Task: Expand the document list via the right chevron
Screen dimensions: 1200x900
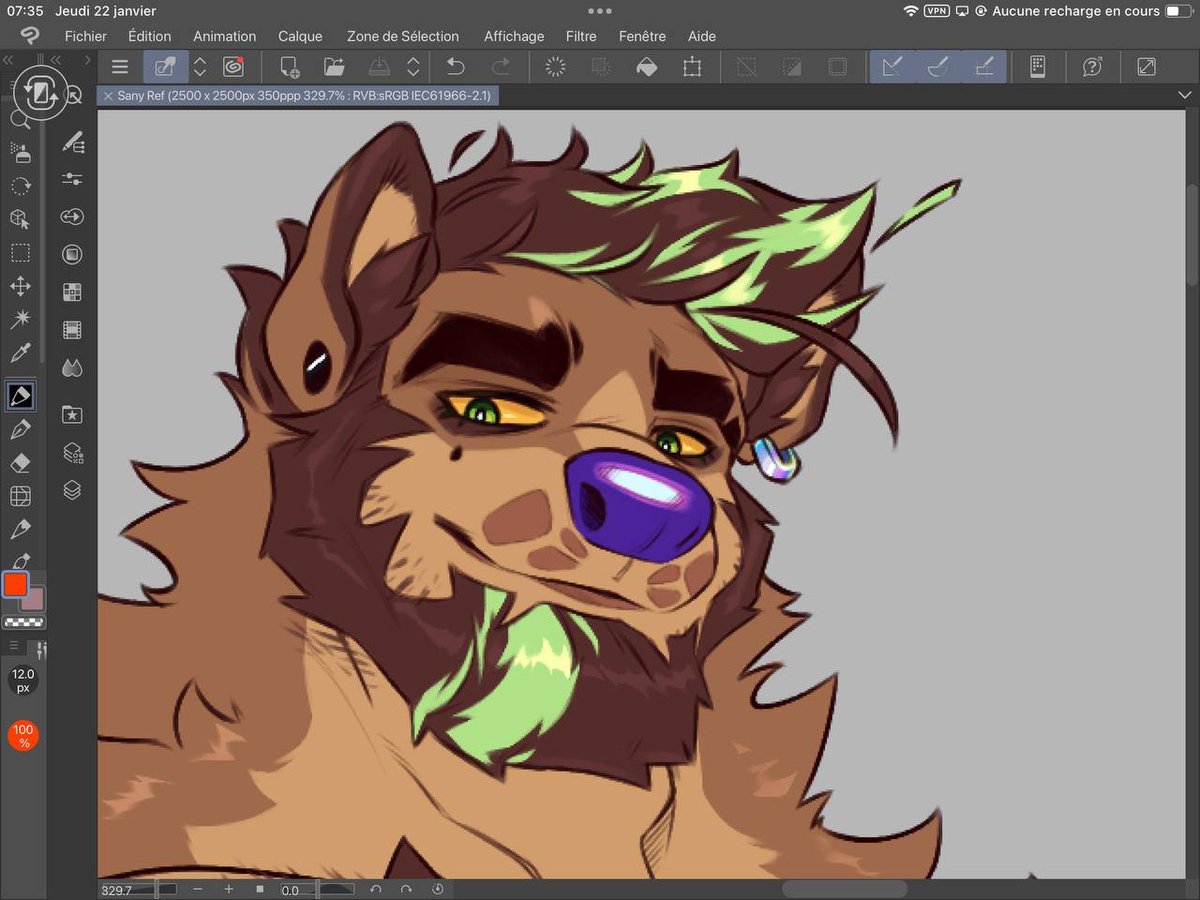Action: tap(1184, 95)
